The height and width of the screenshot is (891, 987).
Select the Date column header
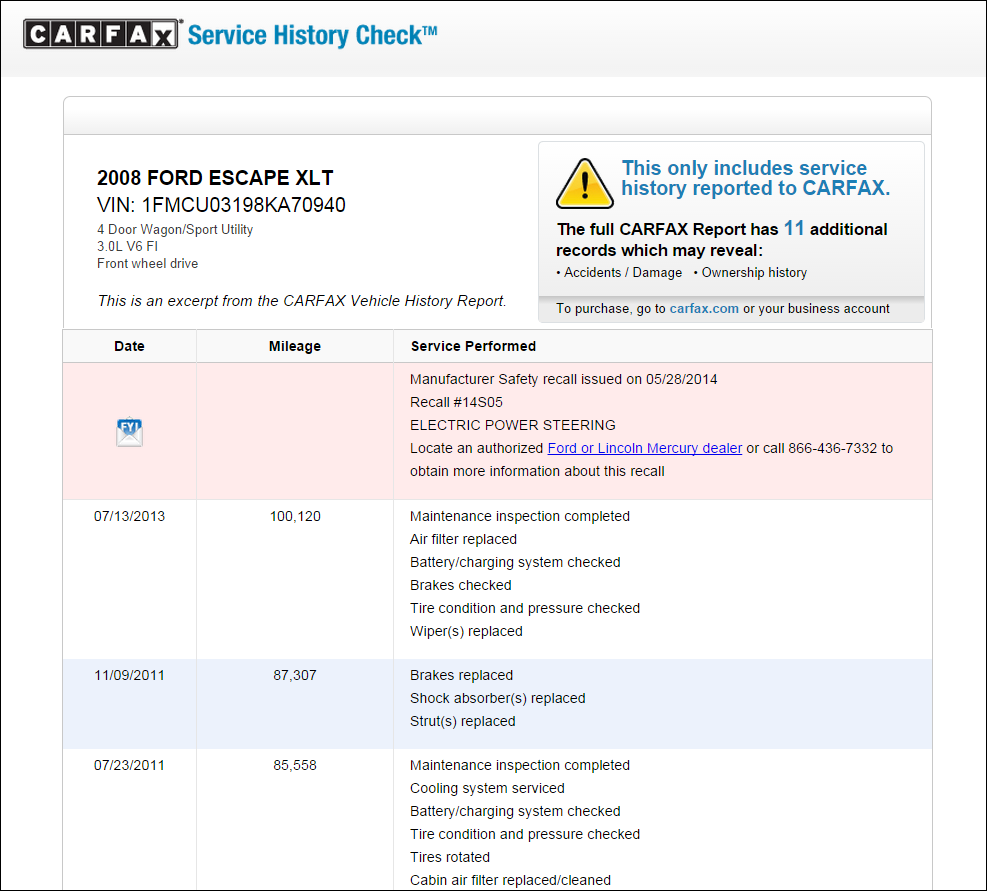(x=128, y=345)
